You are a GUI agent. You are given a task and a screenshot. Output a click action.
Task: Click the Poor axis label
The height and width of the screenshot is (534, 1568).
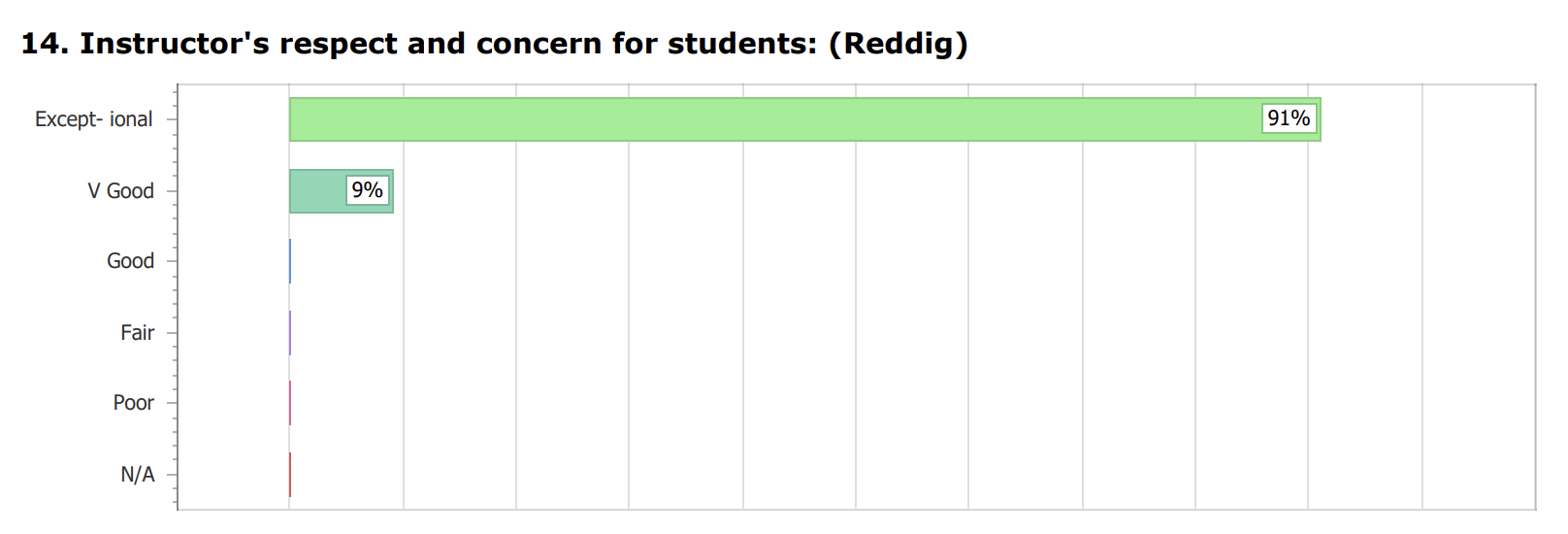pos(133,403)
